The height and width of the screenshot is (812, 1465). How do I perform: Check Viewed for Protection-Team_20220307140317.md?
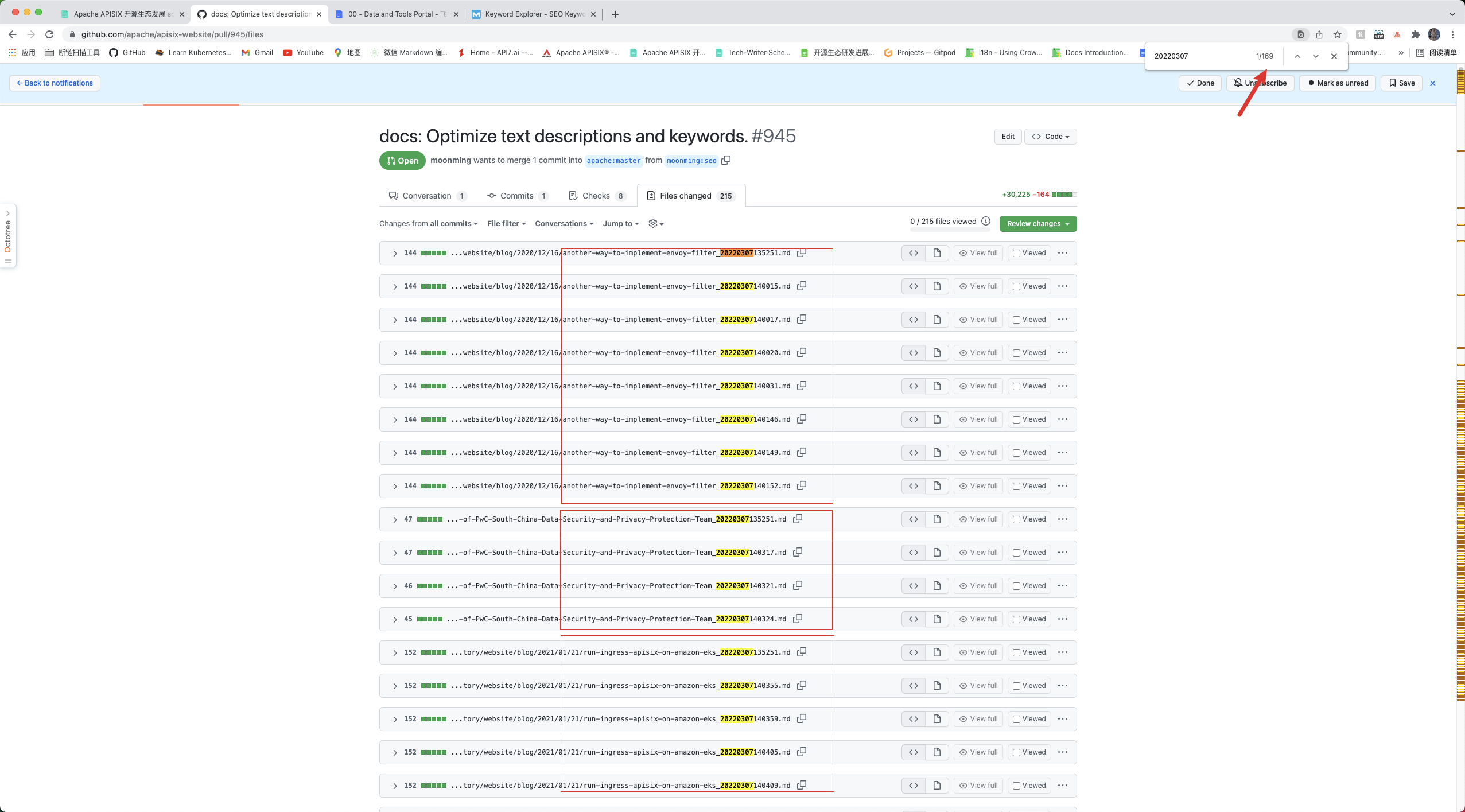[1016, 553]
